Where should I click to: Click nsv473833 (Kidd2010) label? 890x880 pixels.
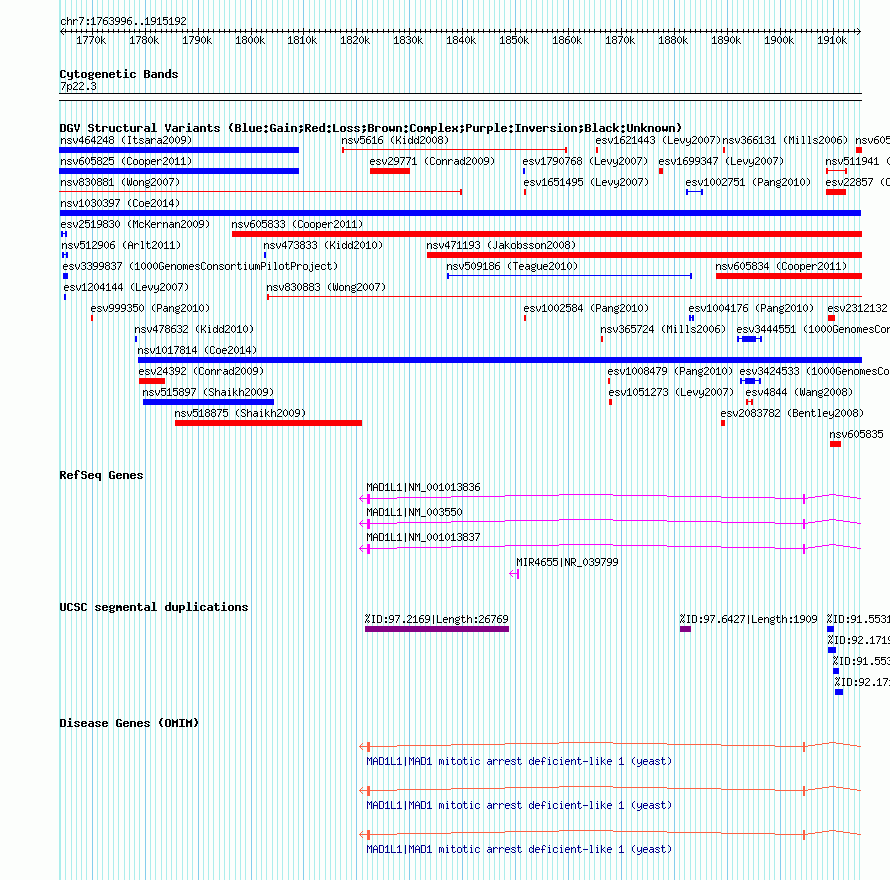[323, 245]
